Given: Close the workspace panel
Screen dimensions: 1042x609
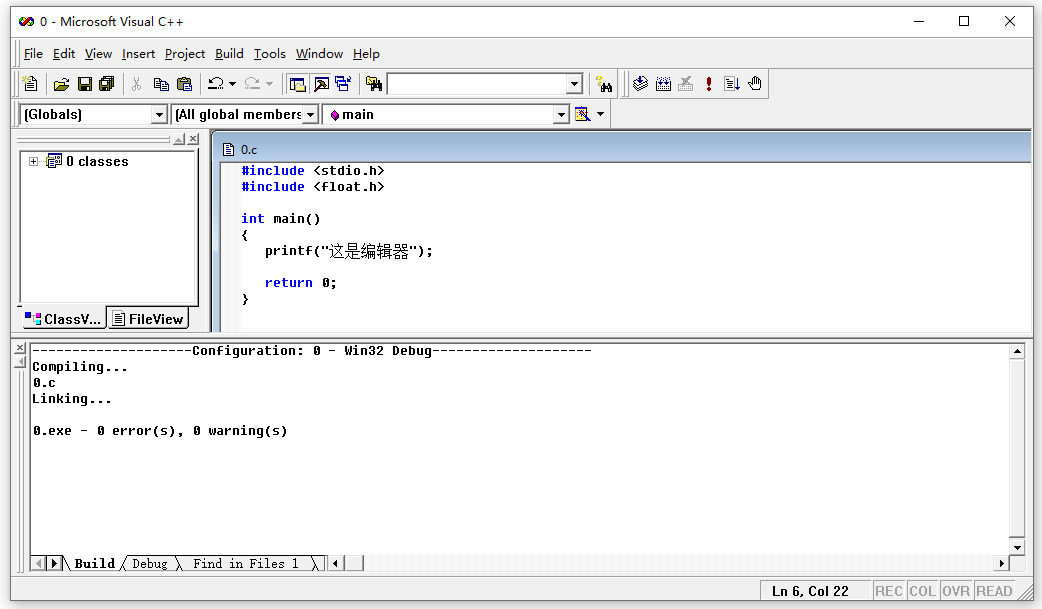Looking at the screenshot, I should click(193, 139).
